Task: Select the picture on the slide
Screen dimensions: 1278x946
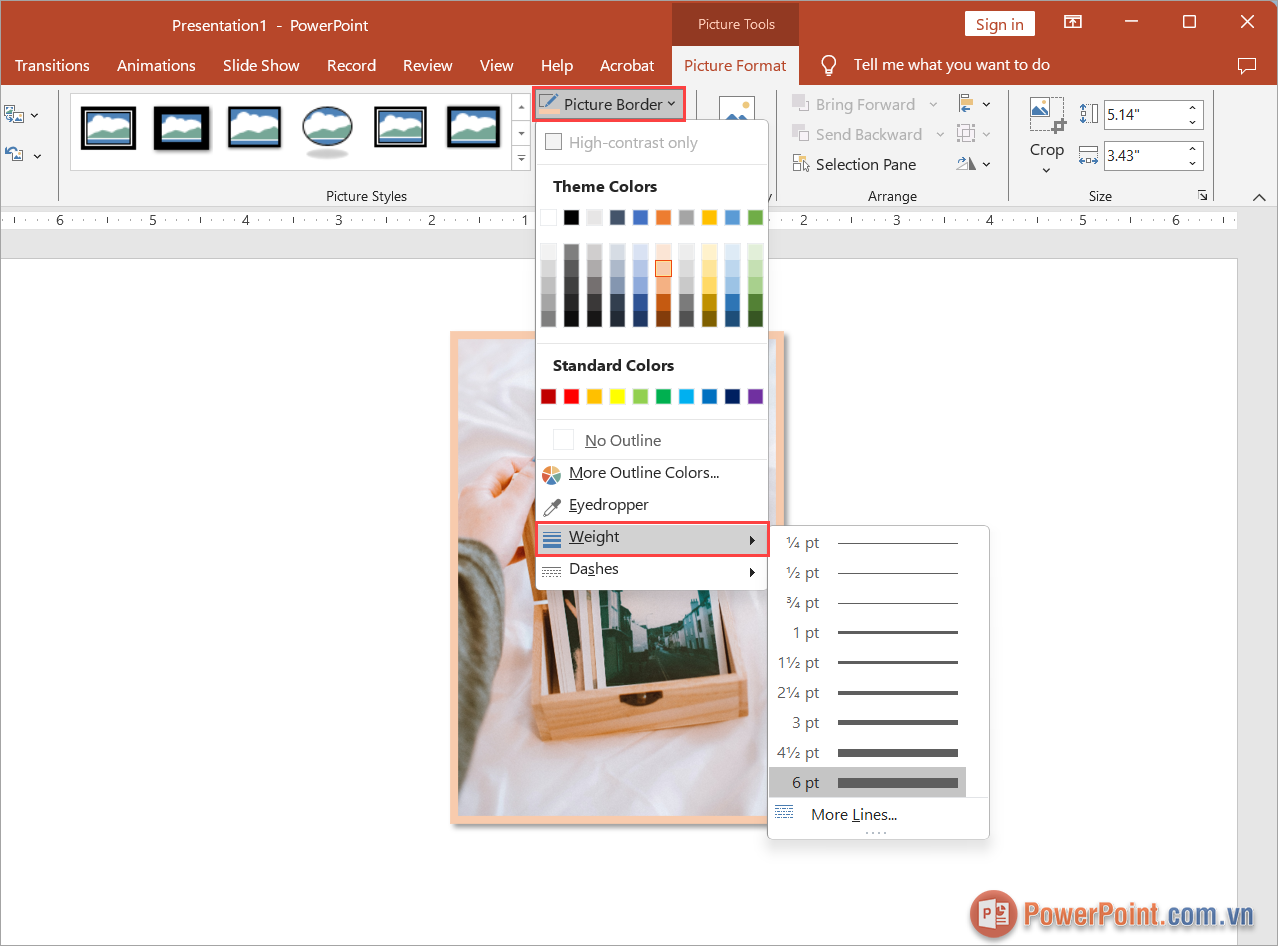Action: (x=618, y=578)
